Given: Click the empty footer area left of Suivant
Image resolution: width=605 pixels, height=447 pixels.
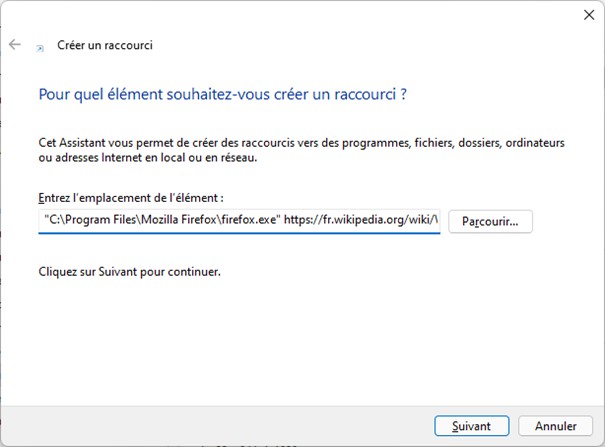Looking at the screenshot, I should (220, 426).
